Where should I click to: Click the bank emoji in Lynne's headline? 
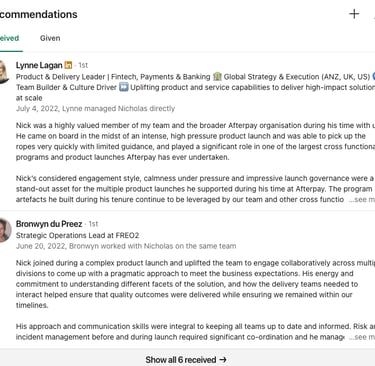pos(217,77)
